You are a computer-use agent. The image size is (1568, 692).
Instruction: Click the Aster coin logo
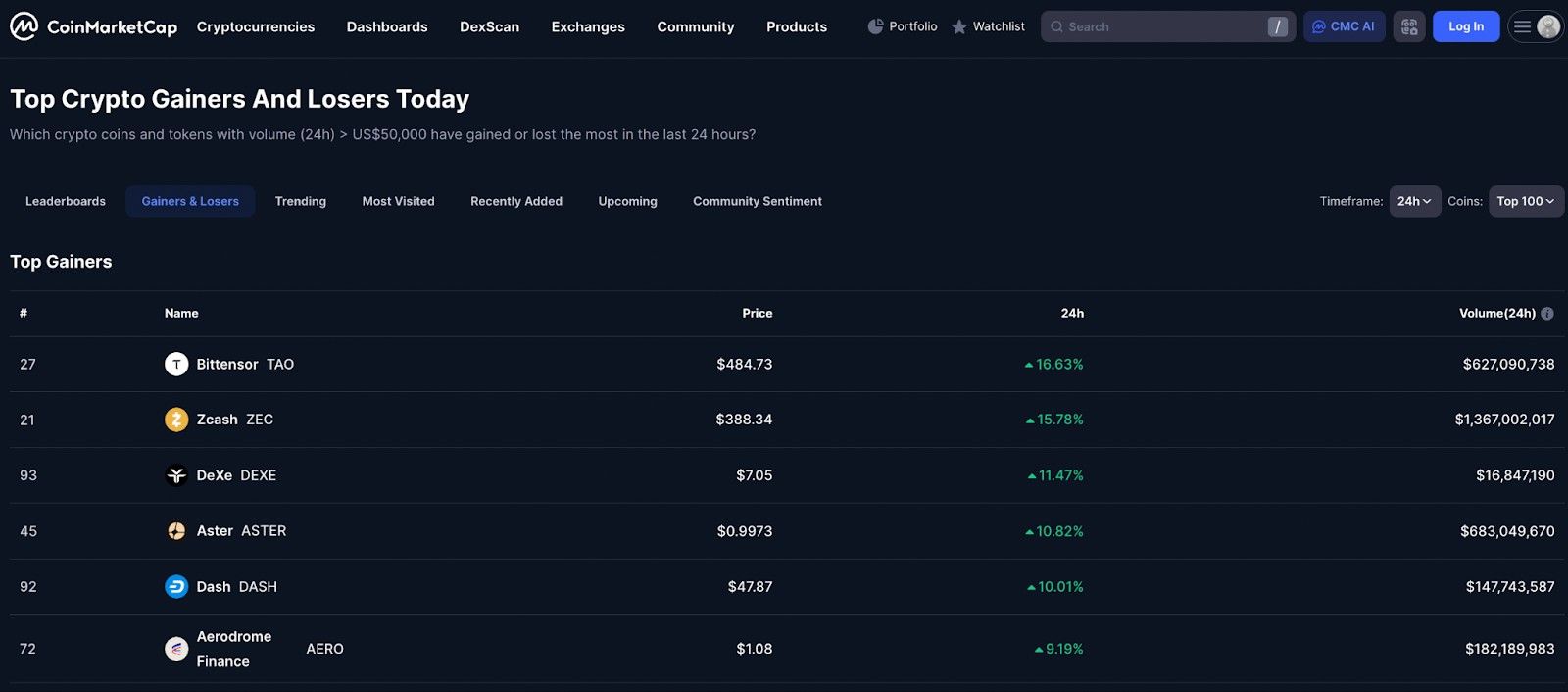pos(176,531)
